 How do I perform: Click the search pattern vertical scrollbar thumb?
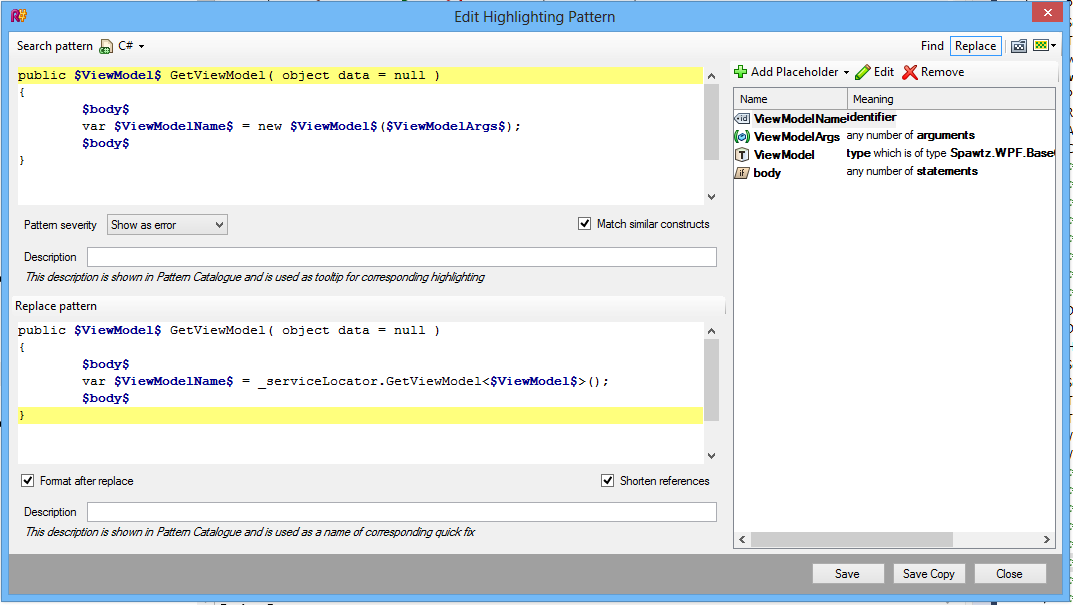[711, 122]
